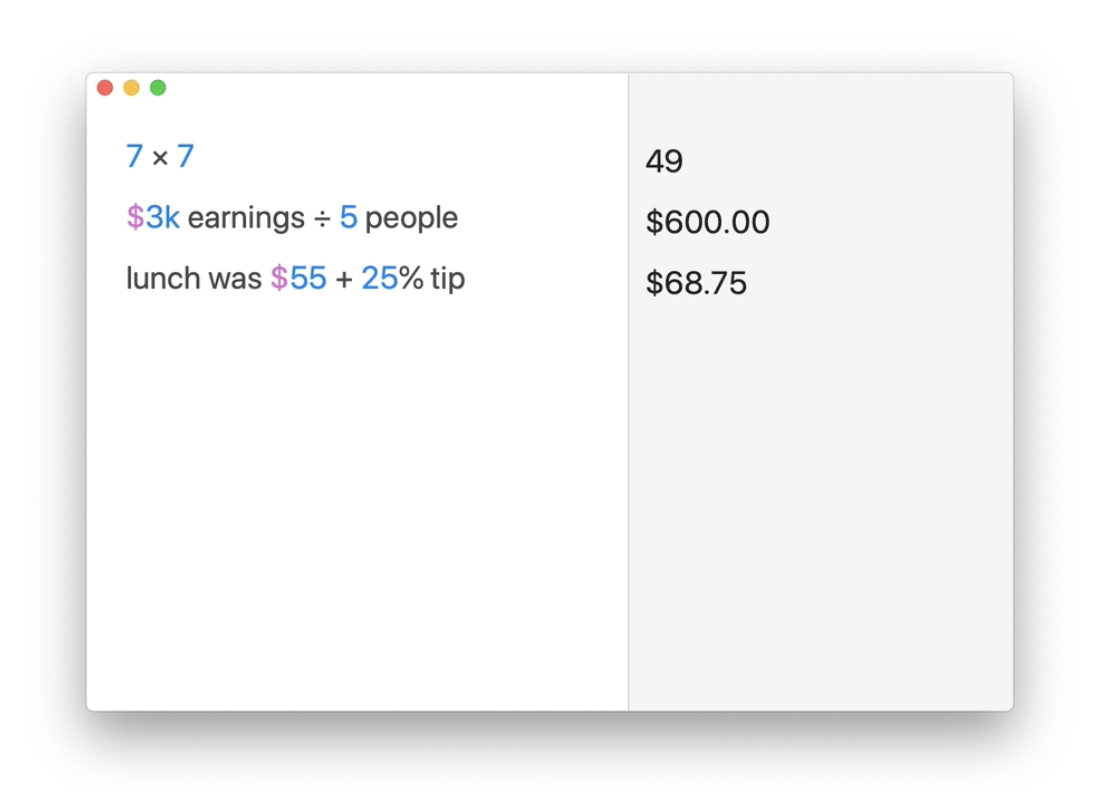
Task: Click the blue number 5 before people
Action: [348, 217]
